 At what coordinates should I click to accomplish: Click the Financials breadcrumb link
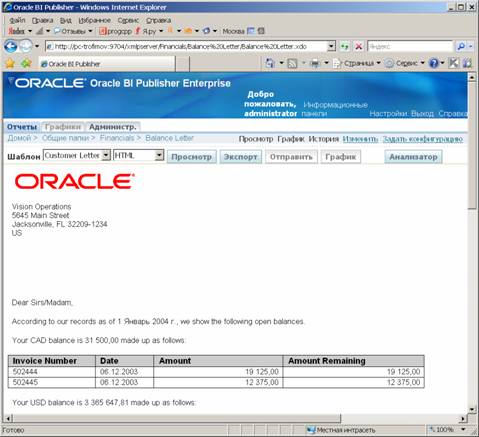pos(117,138)
